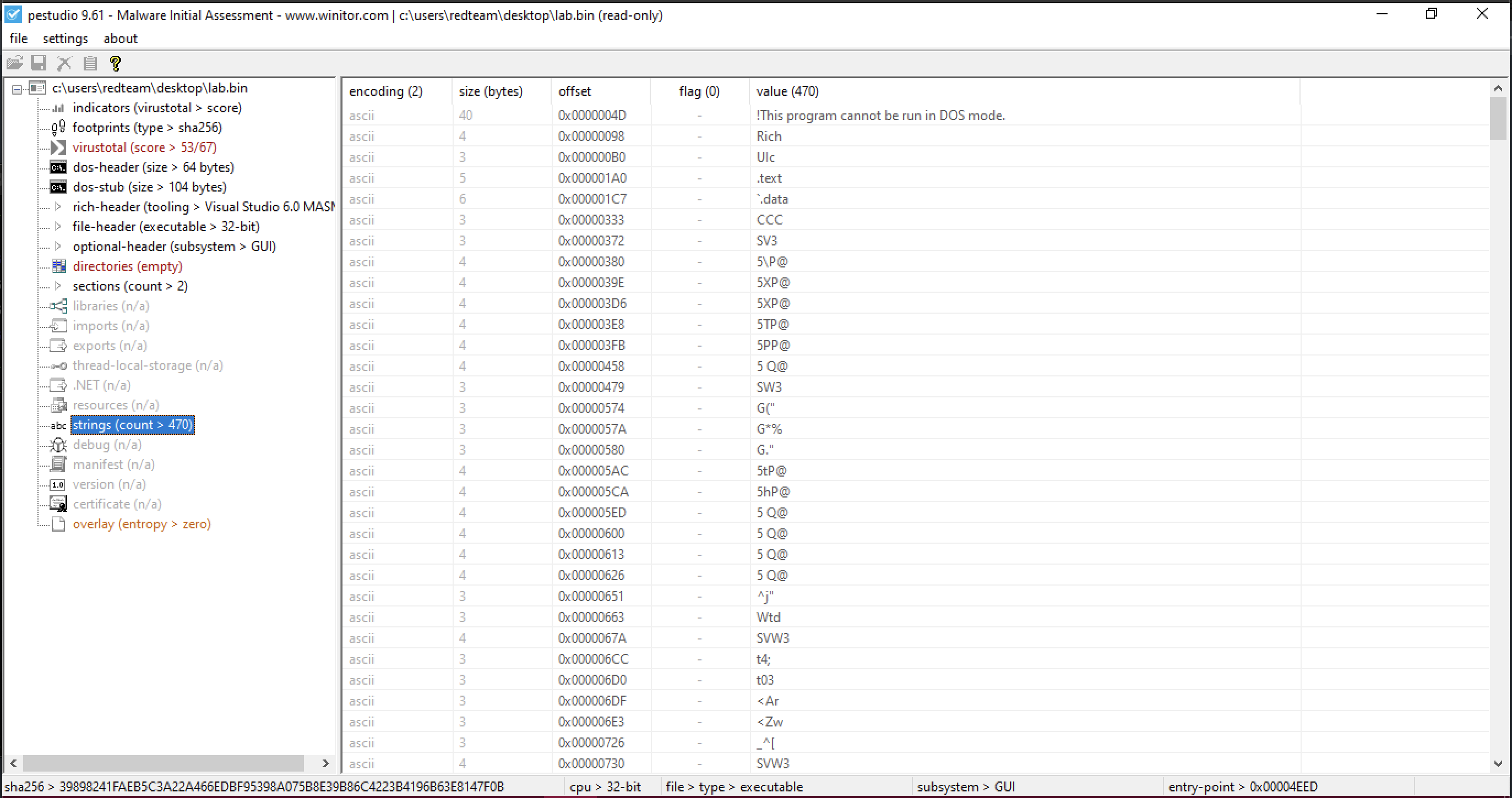Click the close-file X toolbar icon
Image resolution: width=1512 pixels, height=798 pixels.
64,63
